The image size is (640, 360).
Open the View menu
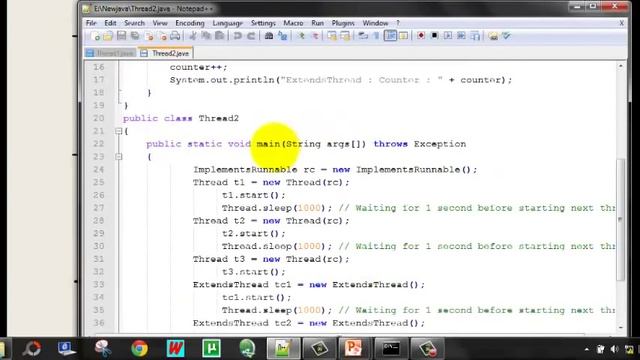click(x=160, y=23)
